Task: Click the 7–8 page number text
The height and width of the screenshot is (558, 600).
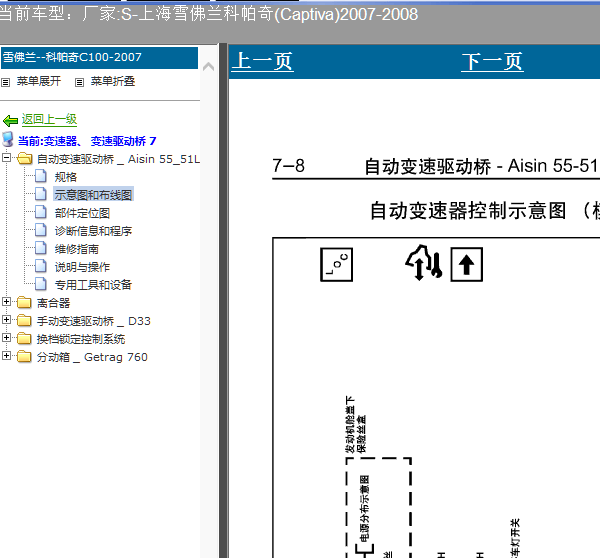Action: pos(289,166)
